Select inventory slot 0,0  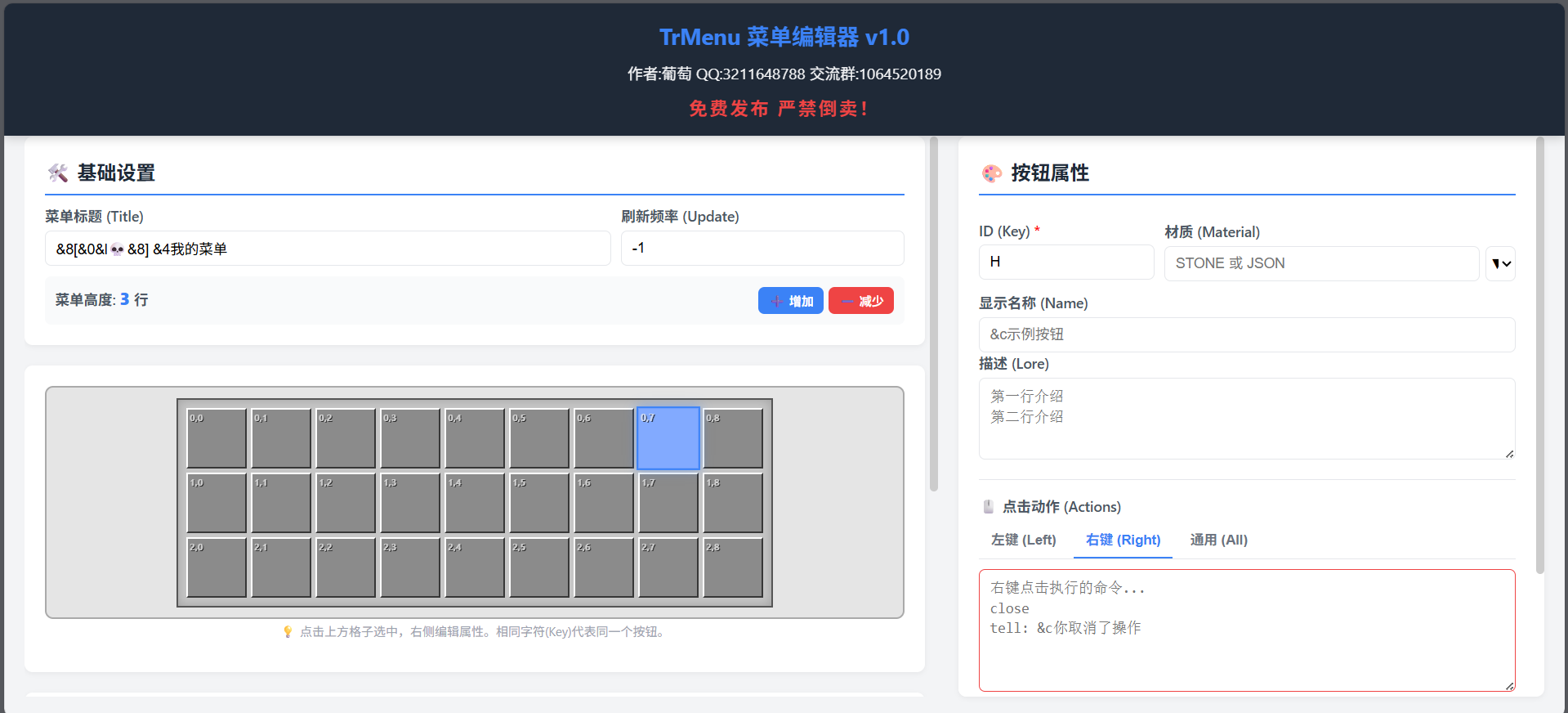217,438
